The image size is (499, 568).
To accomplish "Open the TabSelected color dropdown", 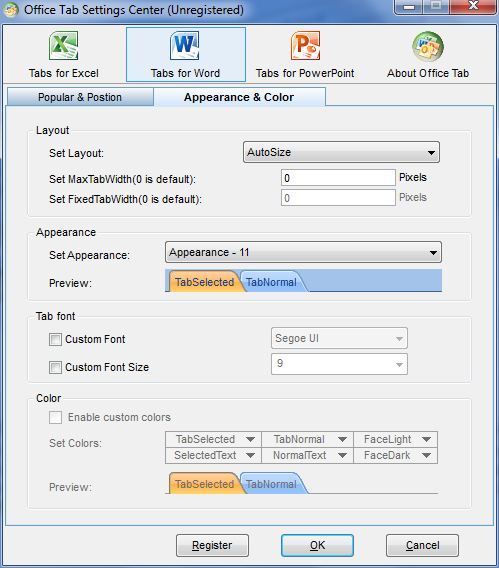I will pos(213,439).
